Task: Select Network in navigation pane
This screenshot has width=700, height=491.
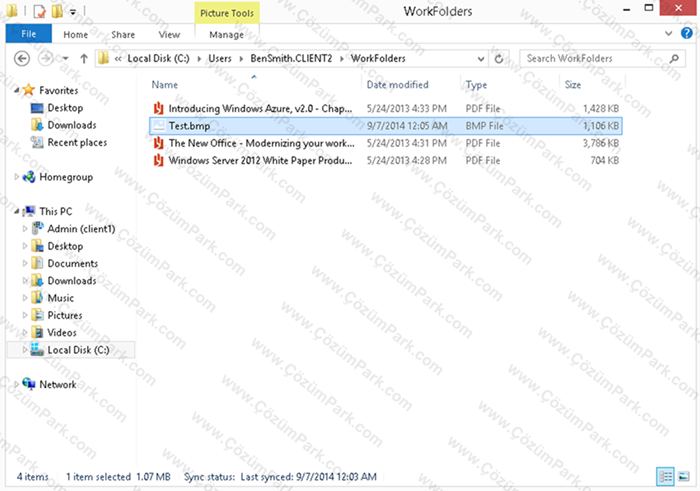Action: 58,384
